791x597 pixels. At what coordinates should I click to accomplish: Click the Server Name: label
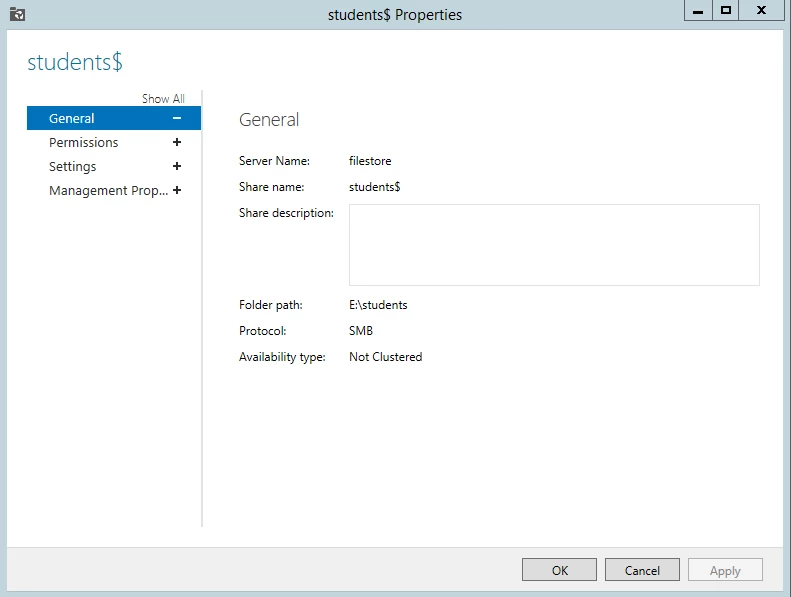(274, 160)
